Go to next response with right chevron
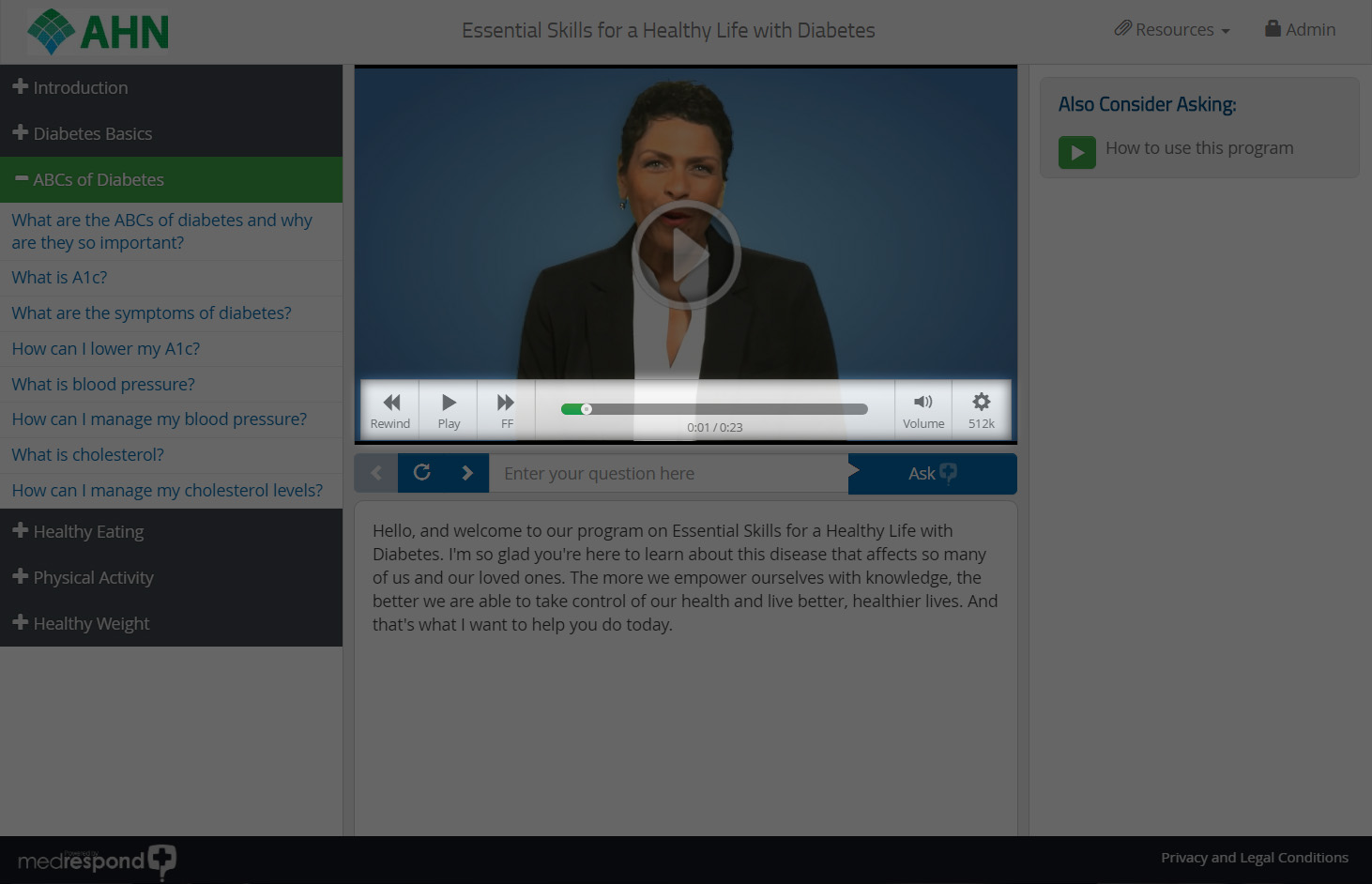The image size is (1372, 884). point(467,473)
